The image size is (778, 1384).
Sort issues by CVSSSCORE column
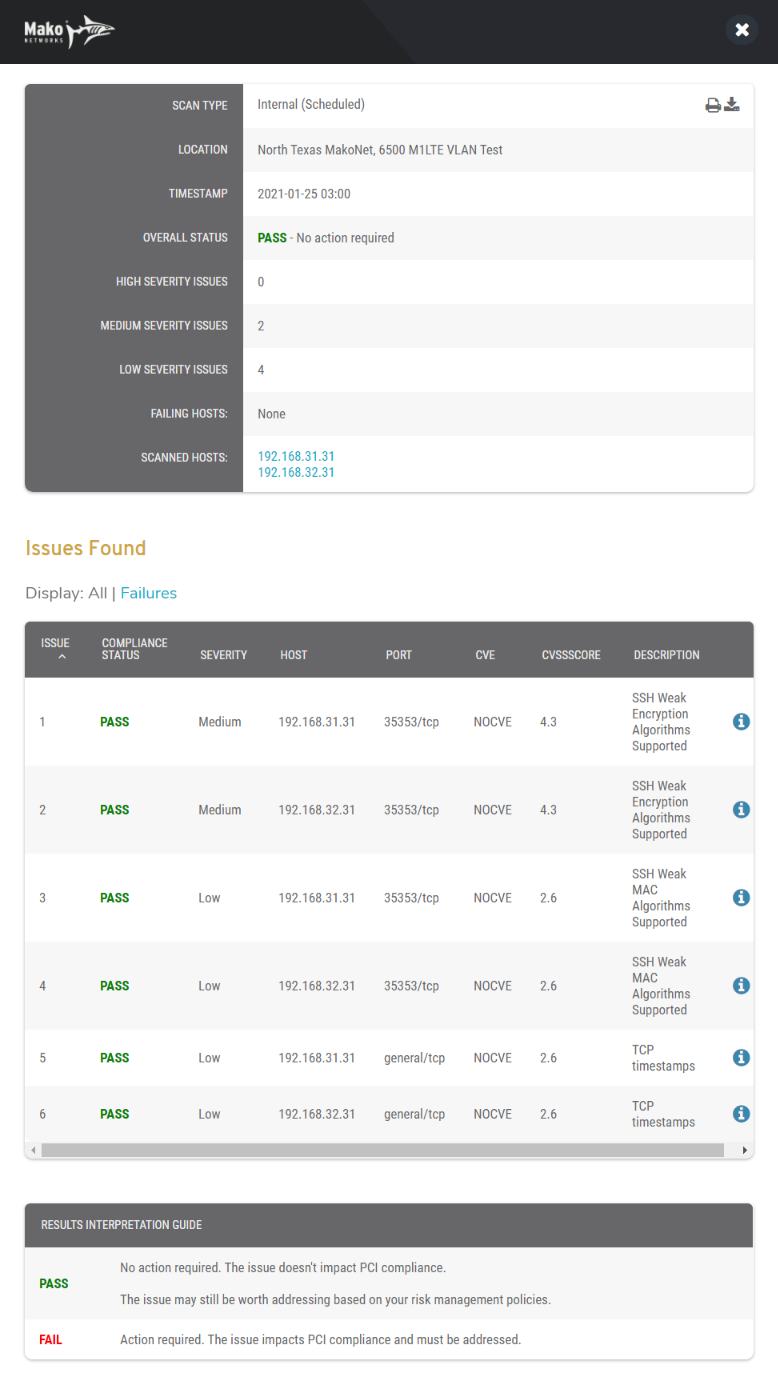point(570,654)
